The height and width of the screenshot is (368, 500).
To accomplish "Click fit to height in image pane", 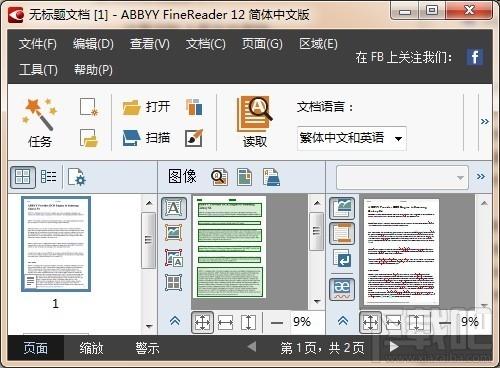I will tap(248, 323).
